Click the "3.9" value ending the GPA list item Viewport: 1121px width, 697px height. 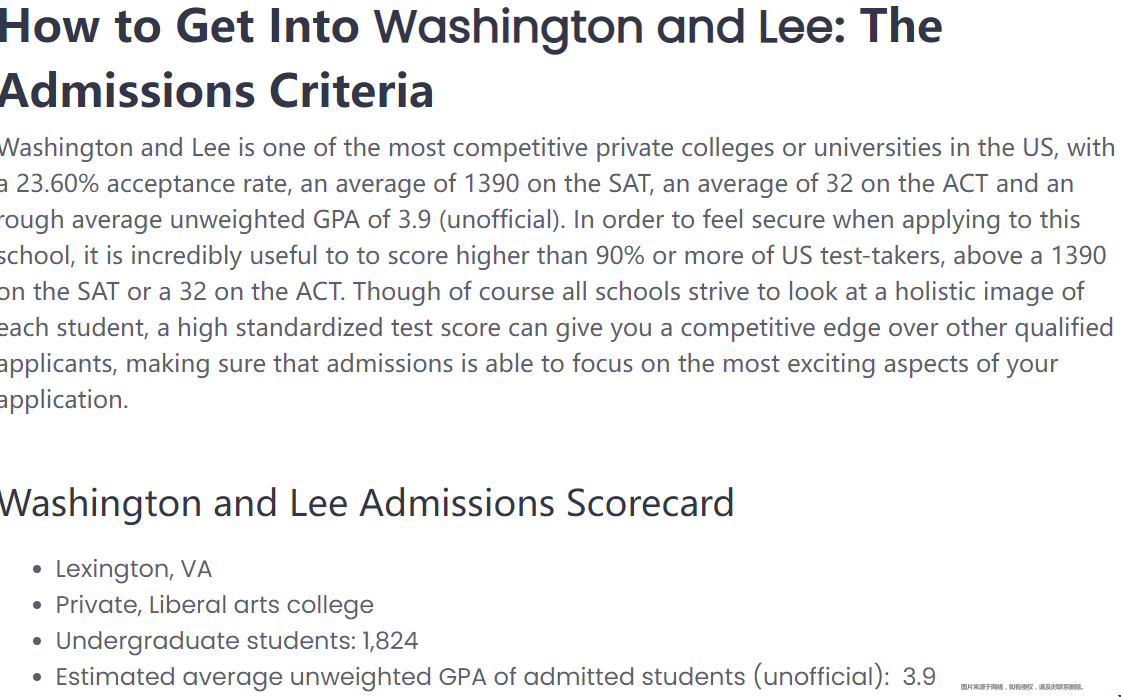[x=919, y=677]
